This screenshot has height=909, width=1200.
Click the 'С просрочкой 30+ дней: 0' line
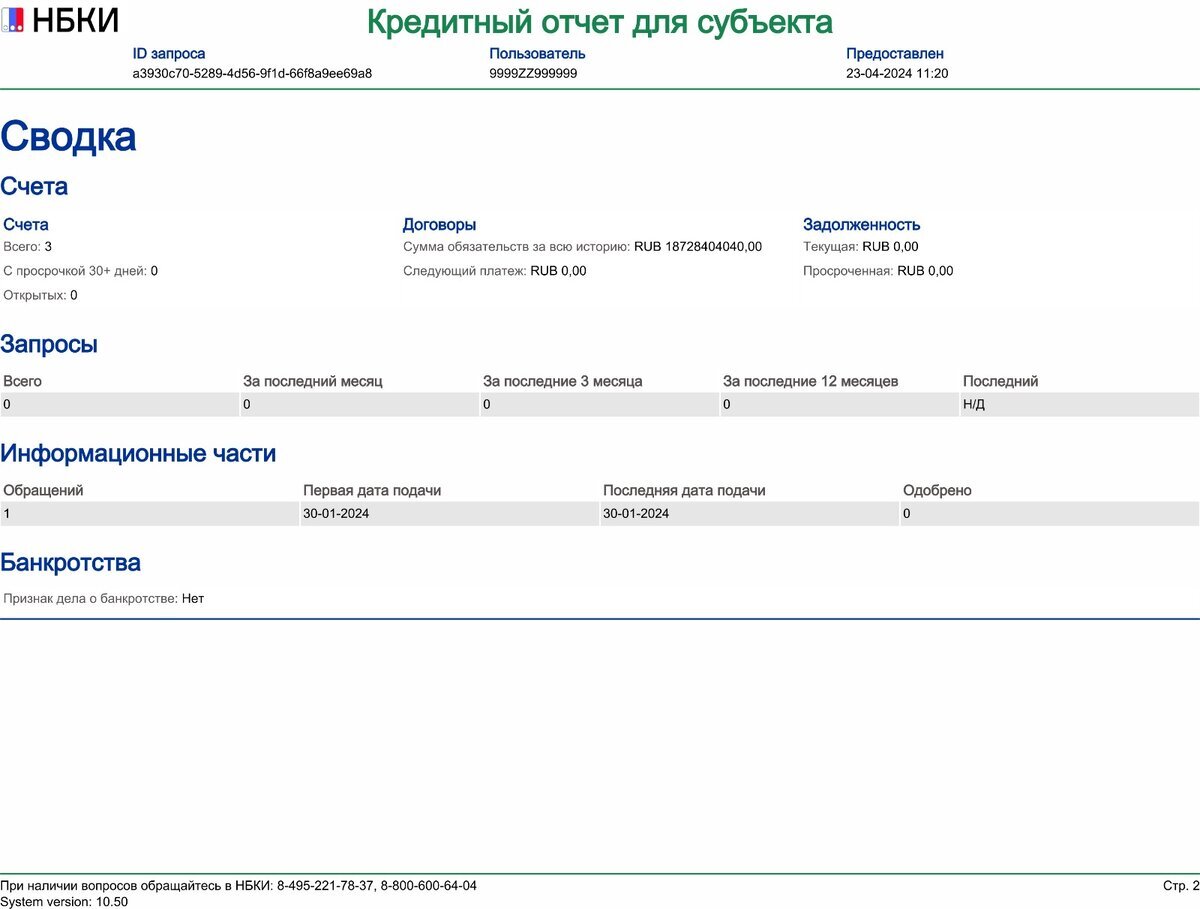point(80,270)
